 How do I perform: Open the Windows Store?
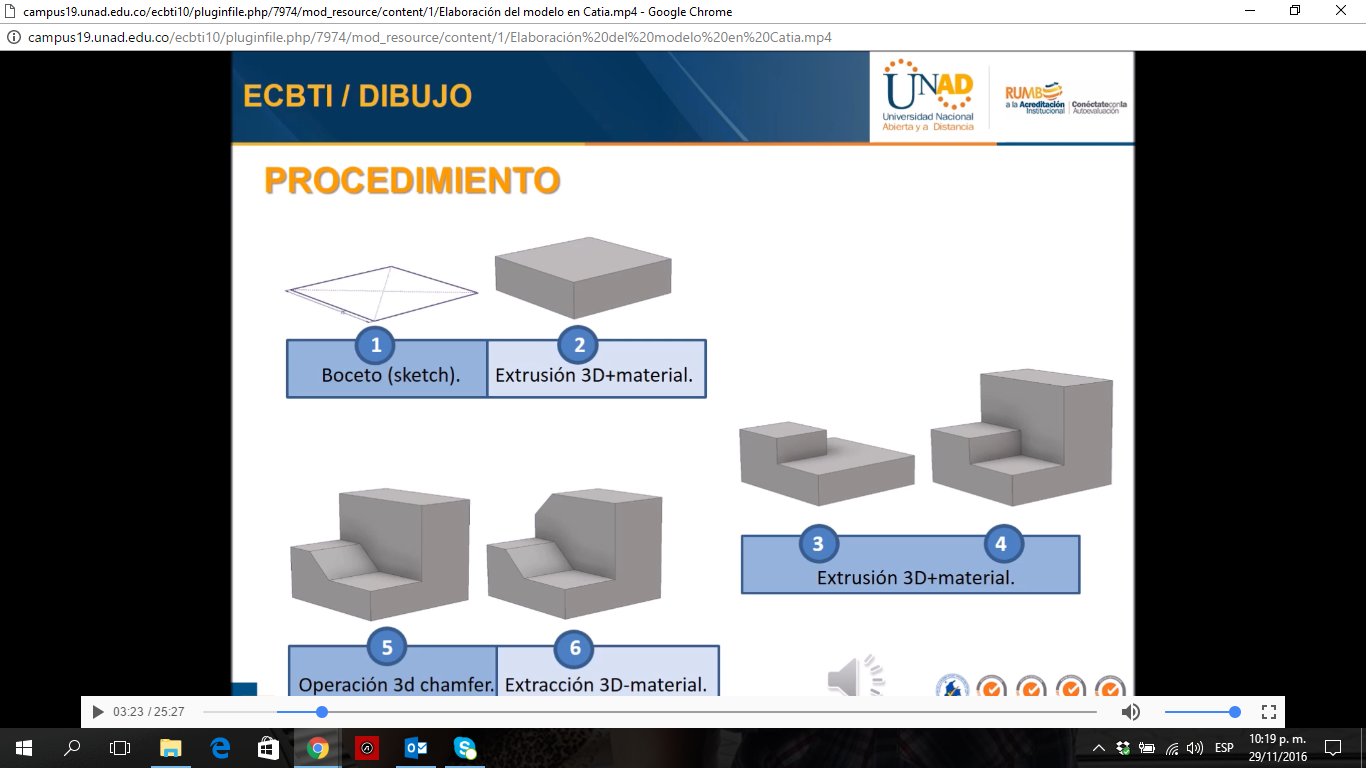coord(269,747)
